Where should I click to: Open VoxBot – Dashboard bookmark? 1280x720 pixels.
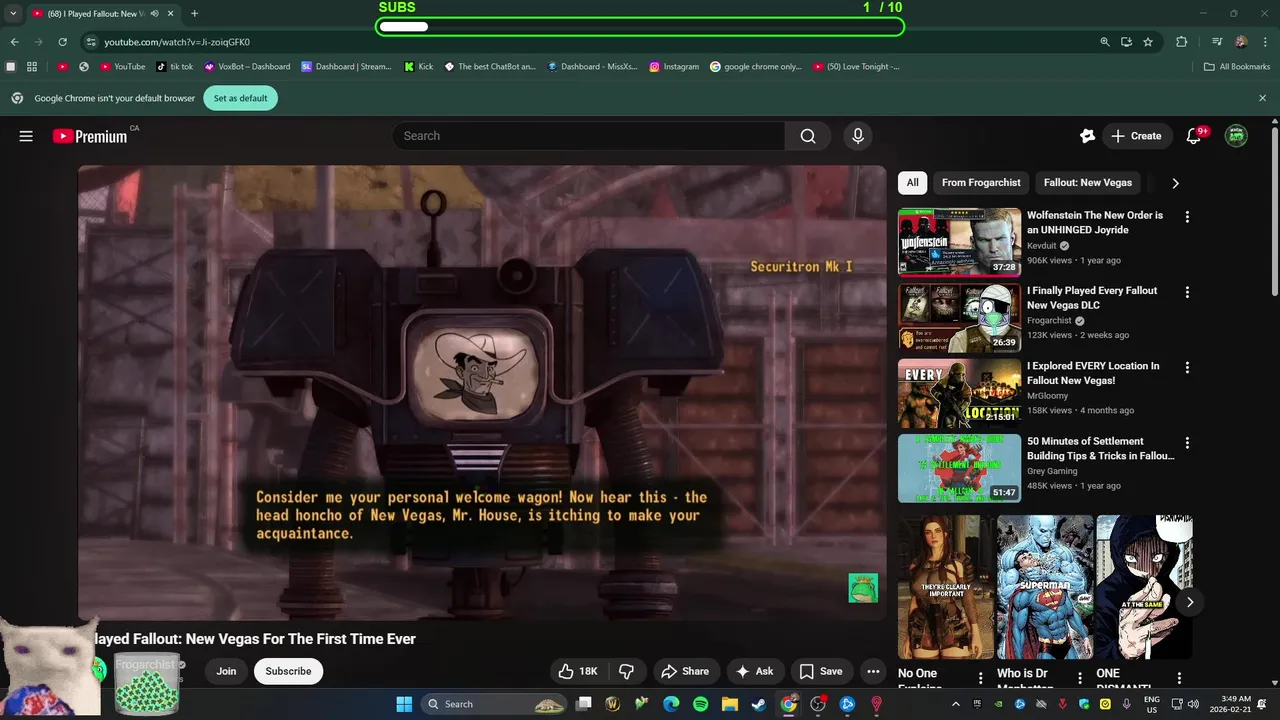[247, 67]
